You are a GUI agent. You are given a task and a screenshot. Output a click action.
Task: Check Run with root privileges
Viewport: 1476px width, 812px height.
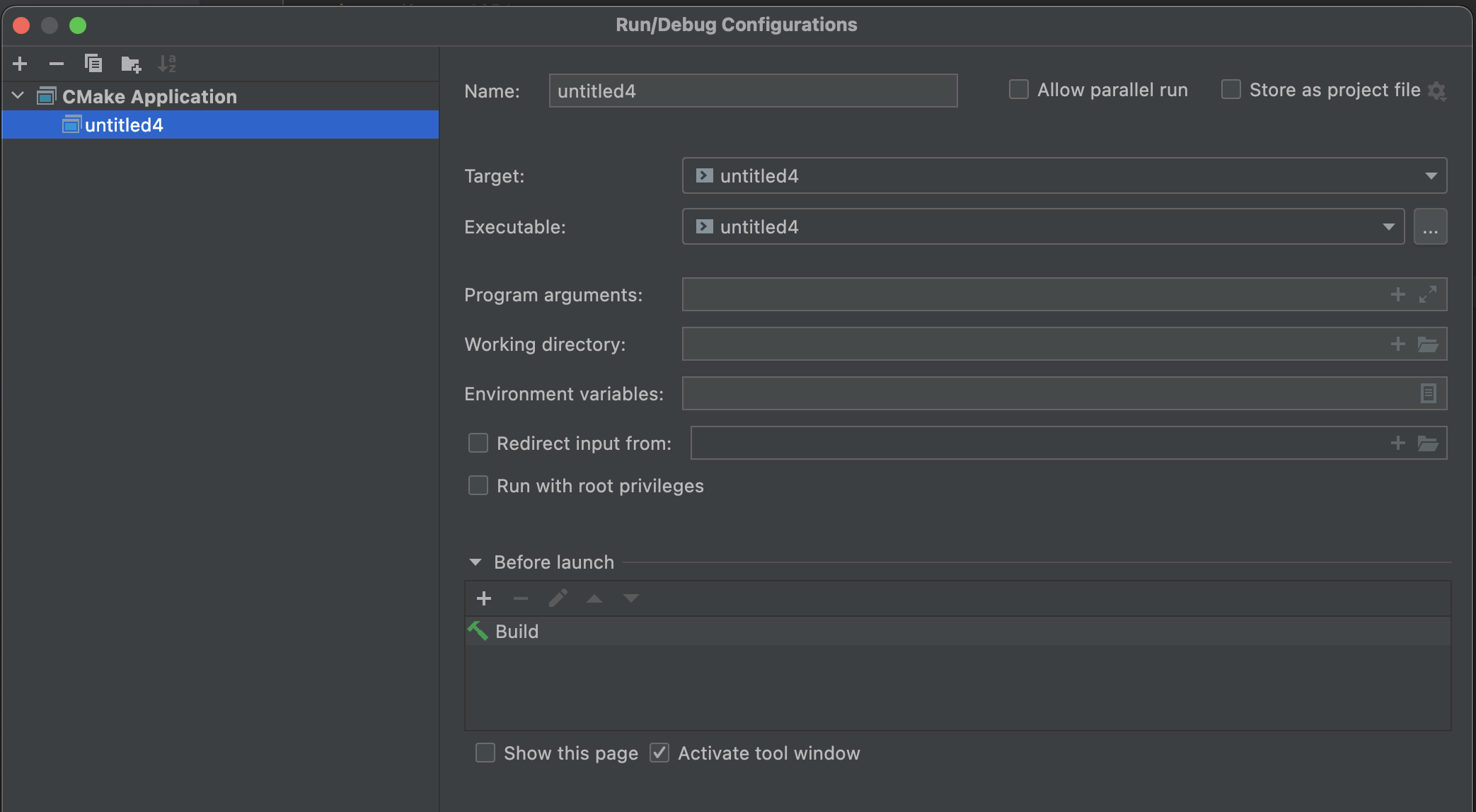click(x=478, y=485)
